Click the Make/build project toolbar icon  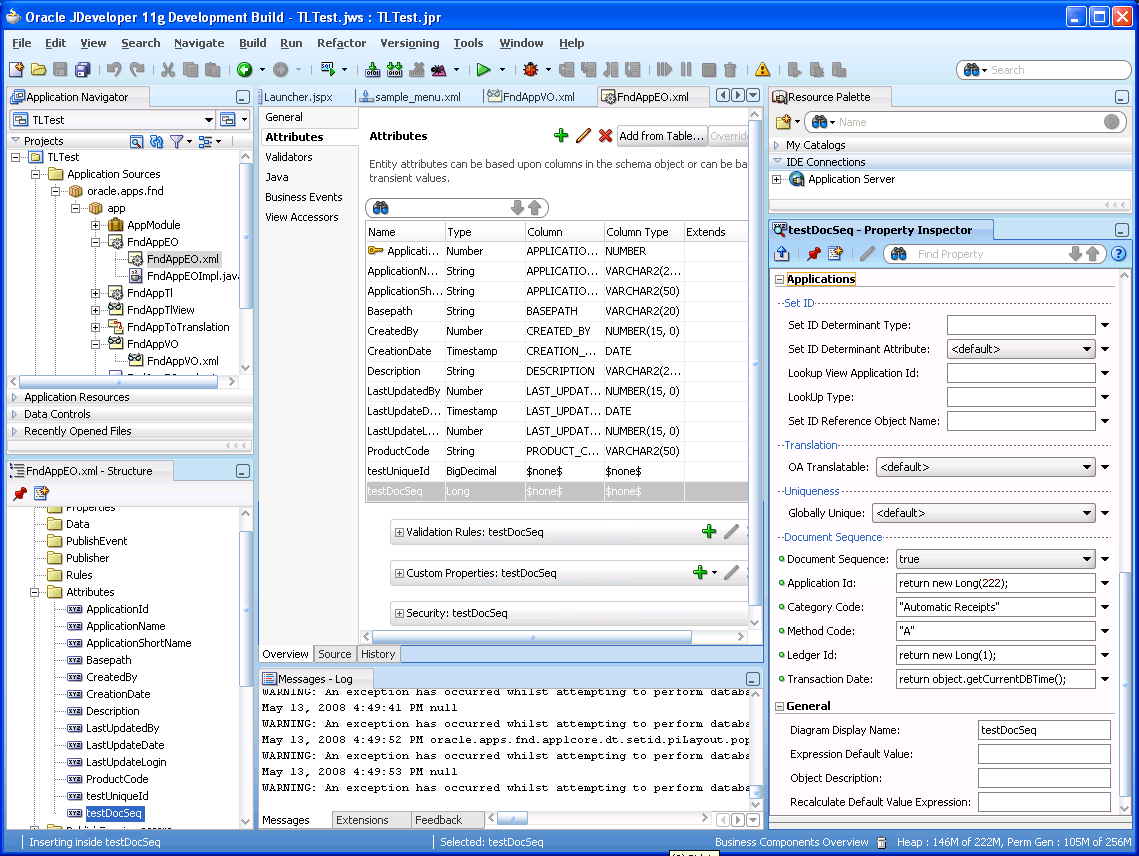pos(373,70)
